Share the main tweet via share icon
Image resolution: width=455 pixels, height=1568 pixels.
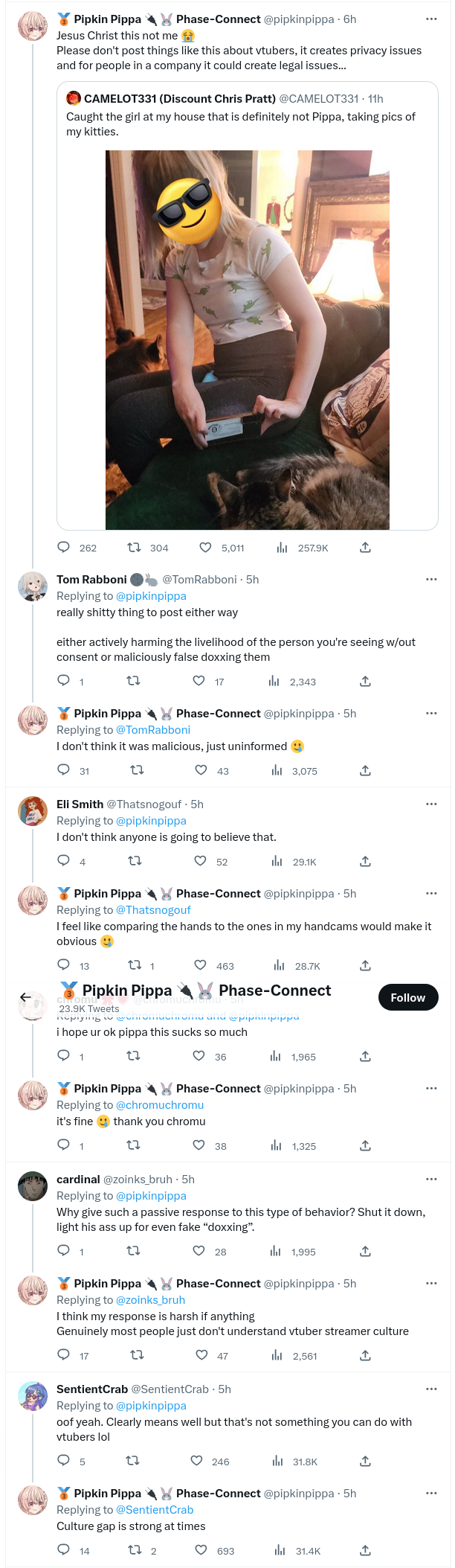365,548
